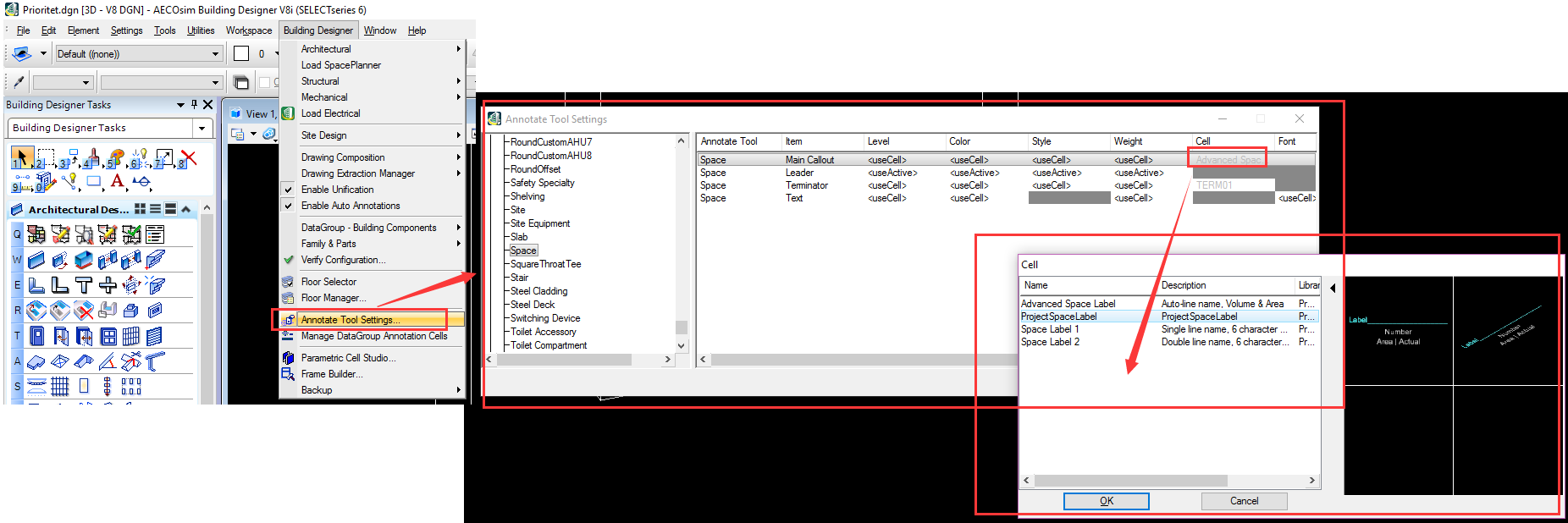Click the View Attributes icon in View 1
Viewport: 1568px width, 523px height.
(237, 134)
